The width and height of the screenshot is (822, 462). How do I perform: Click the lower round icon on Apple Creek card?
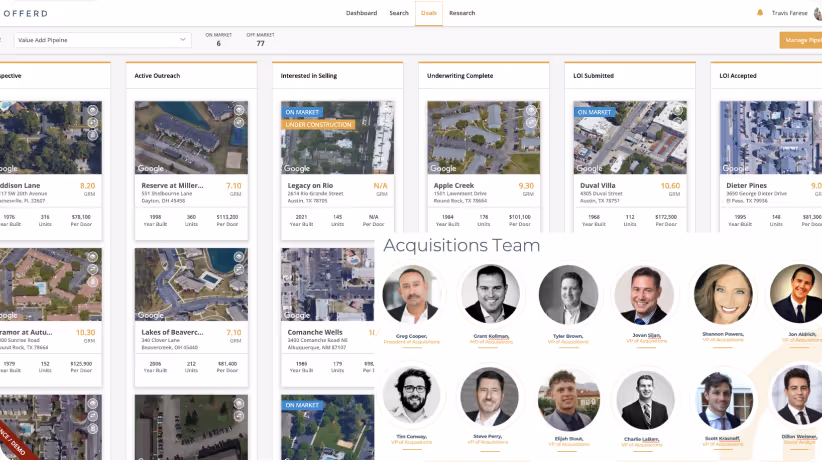pyautogui.click(x=531, y=123)
